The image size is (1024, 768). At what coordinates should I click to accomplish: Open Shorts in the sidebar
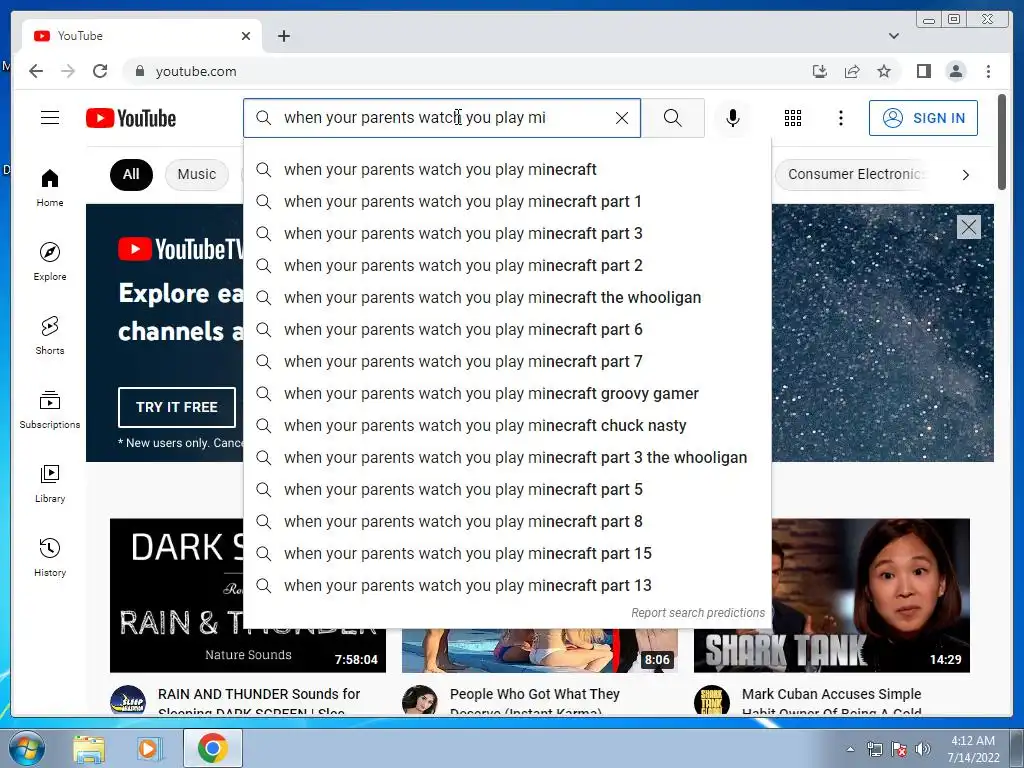(x=50, y=336)
